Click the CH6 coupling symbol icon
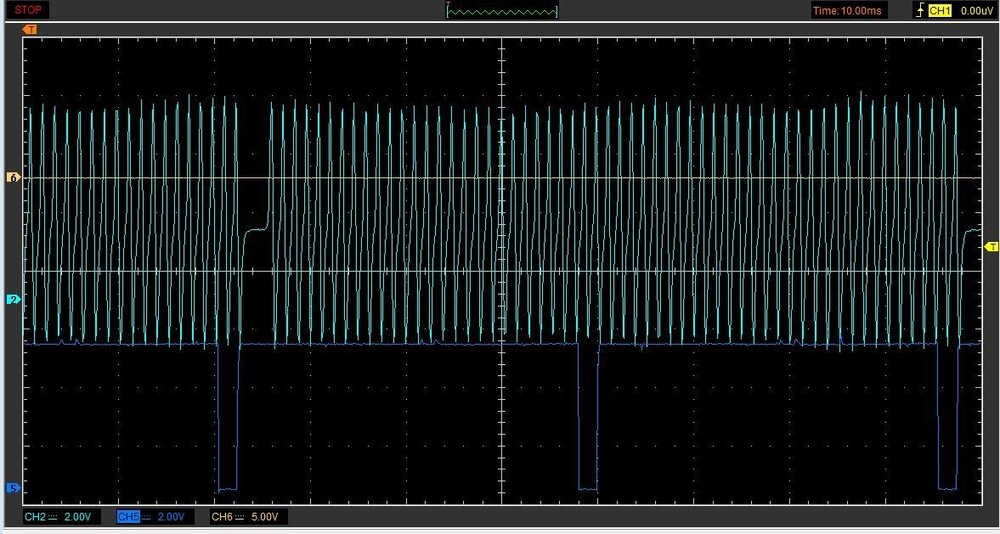Screen dimensions: 1000x534 tap(241, 517)
